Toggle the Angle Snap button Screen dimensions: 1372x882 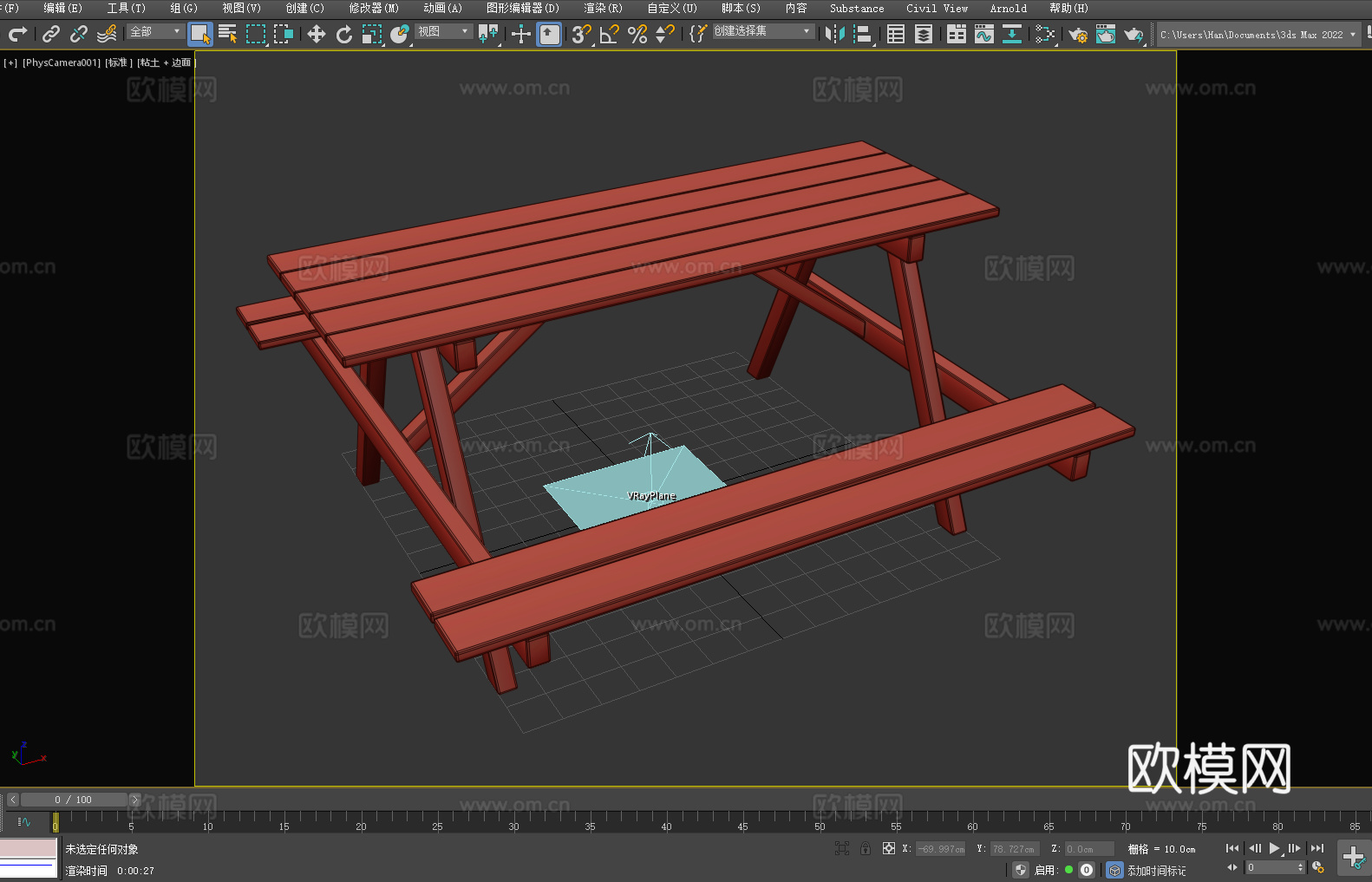(x=609, y=35)
